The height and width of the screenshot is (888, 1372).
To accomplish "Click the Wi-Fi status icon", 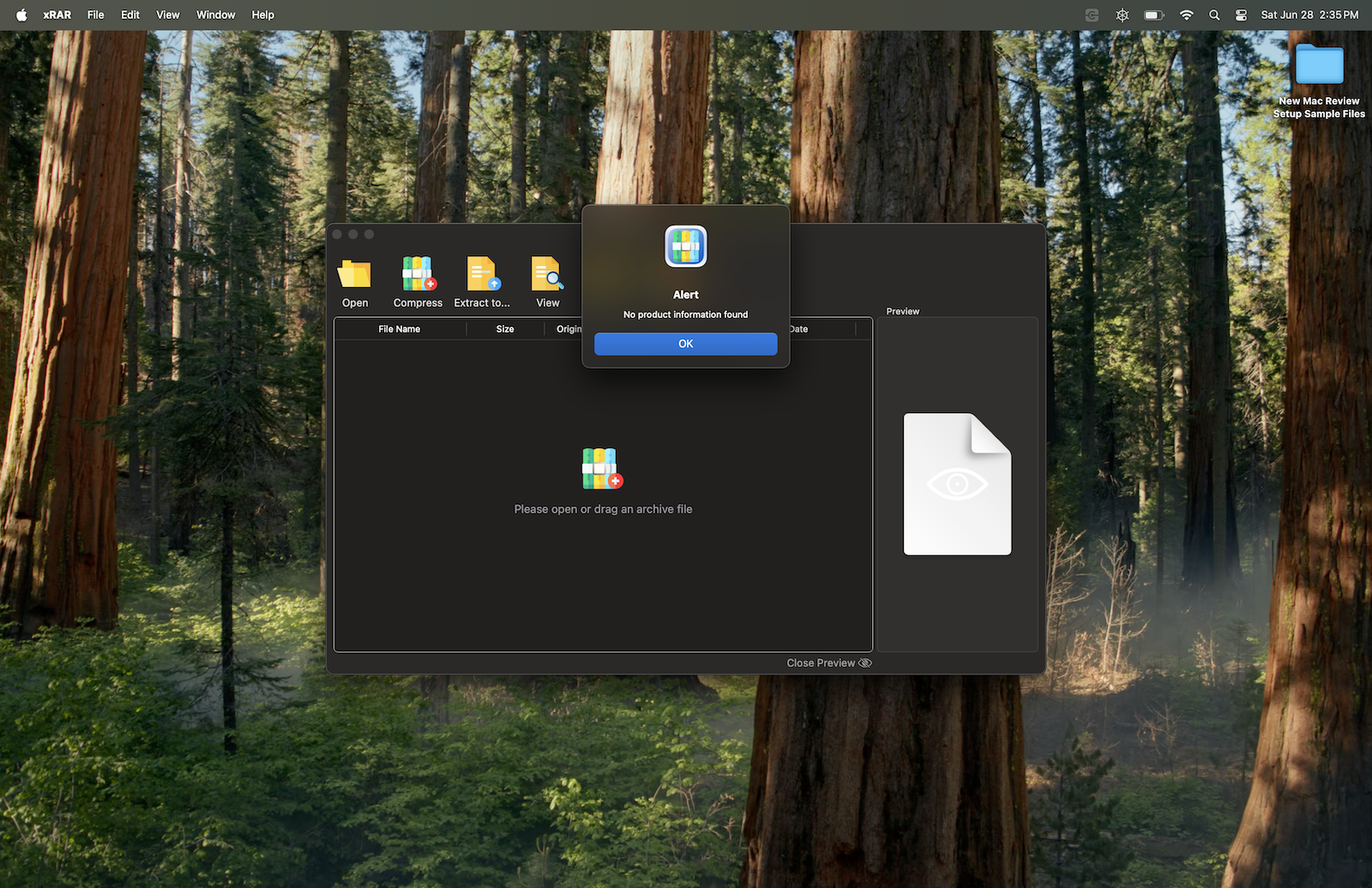I will (x=1186, y=15).
